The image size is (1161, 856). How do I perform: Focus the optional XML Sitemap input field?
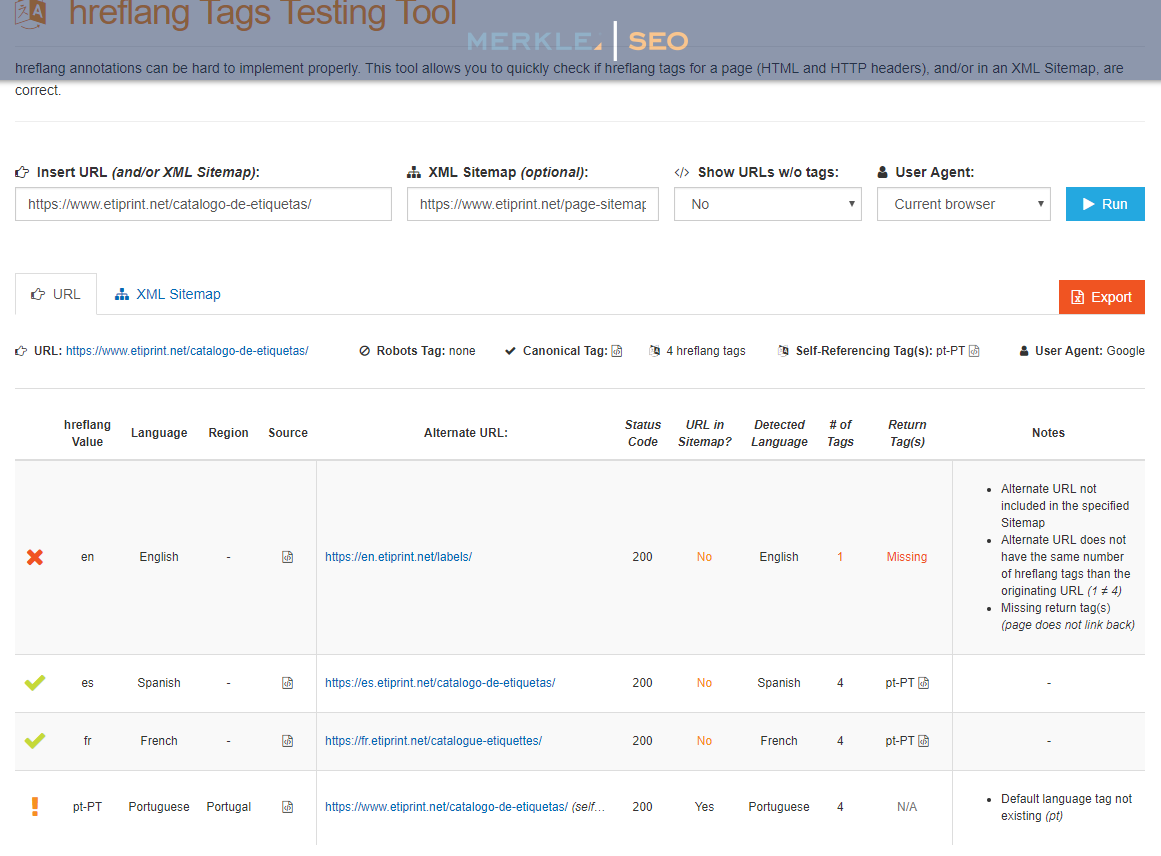coord(532,204)
